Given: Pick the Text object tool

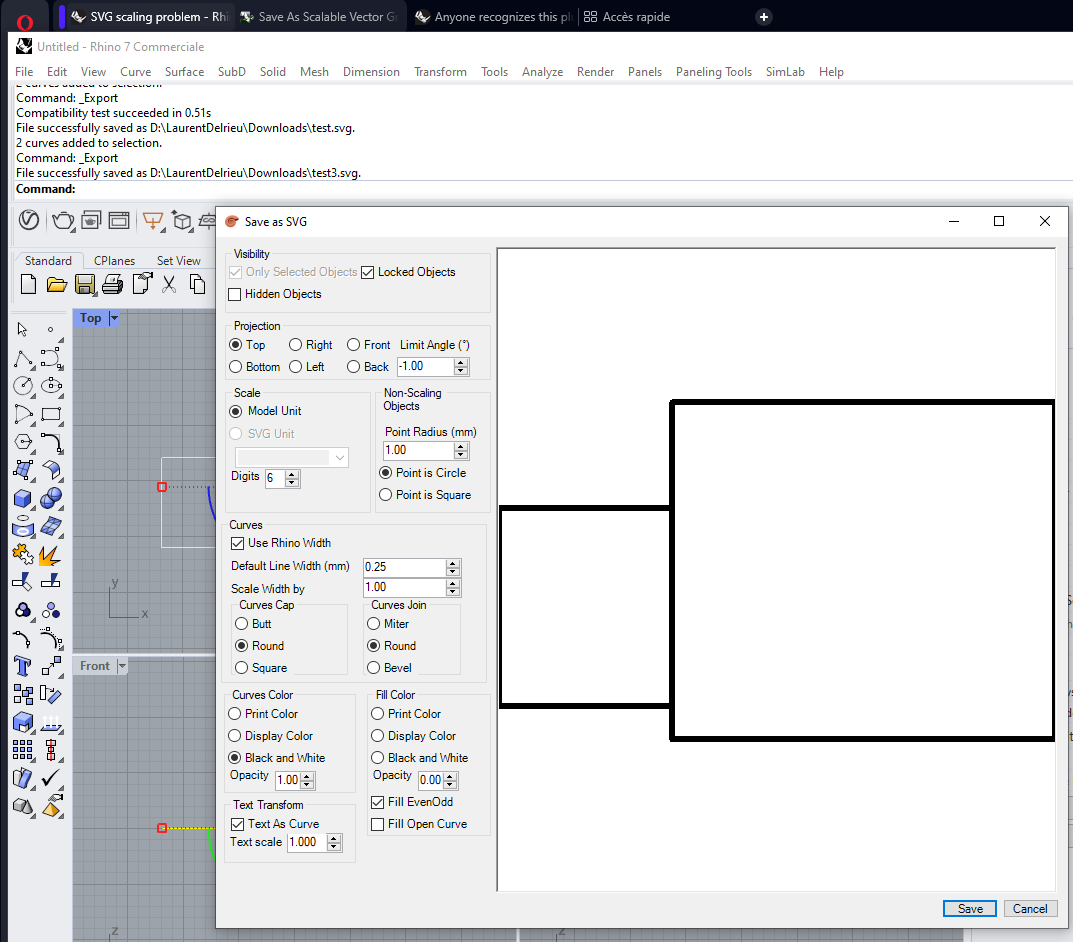Looking at the screenshot, I should click(23, 666).
